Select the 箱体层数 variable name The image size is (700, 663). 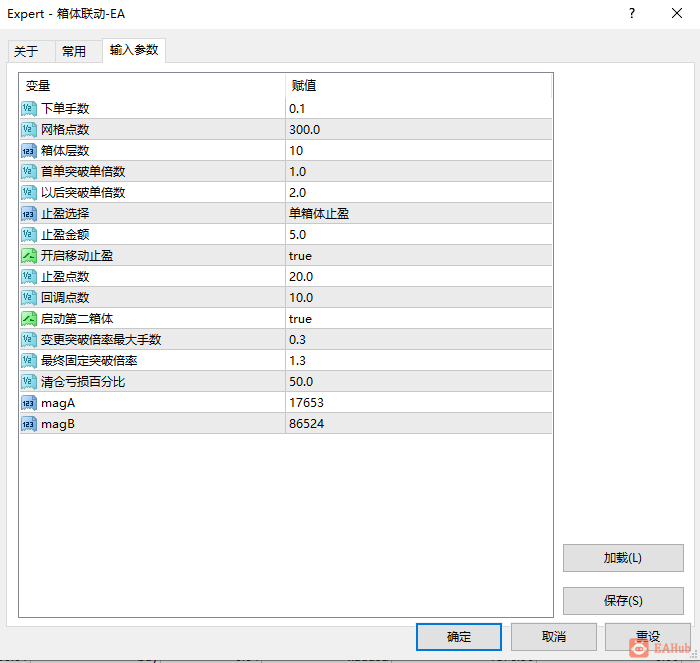pyautogui.click(x=65, y=150)
